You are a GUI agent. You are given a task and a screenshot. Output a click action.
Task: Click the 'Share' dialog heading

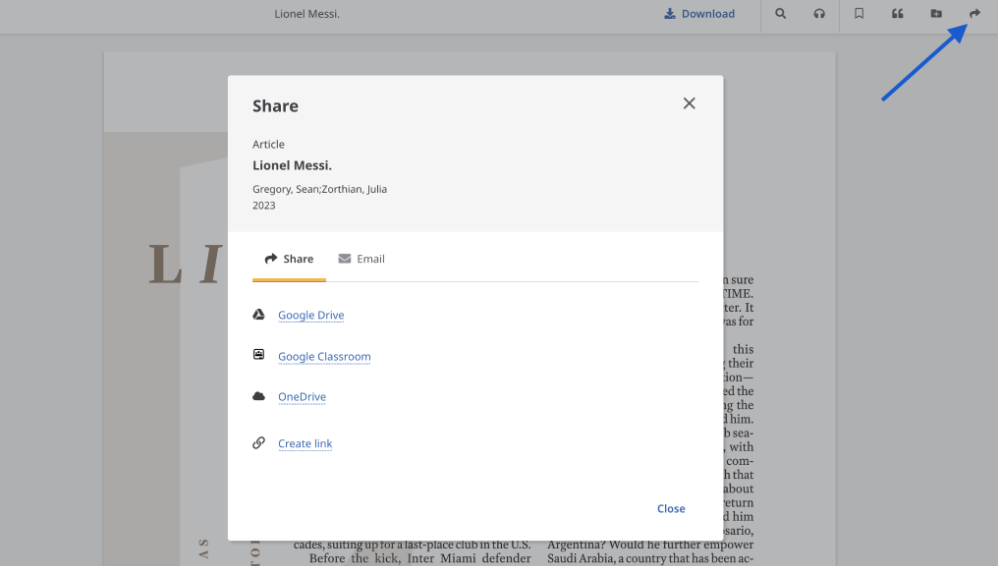275,106
